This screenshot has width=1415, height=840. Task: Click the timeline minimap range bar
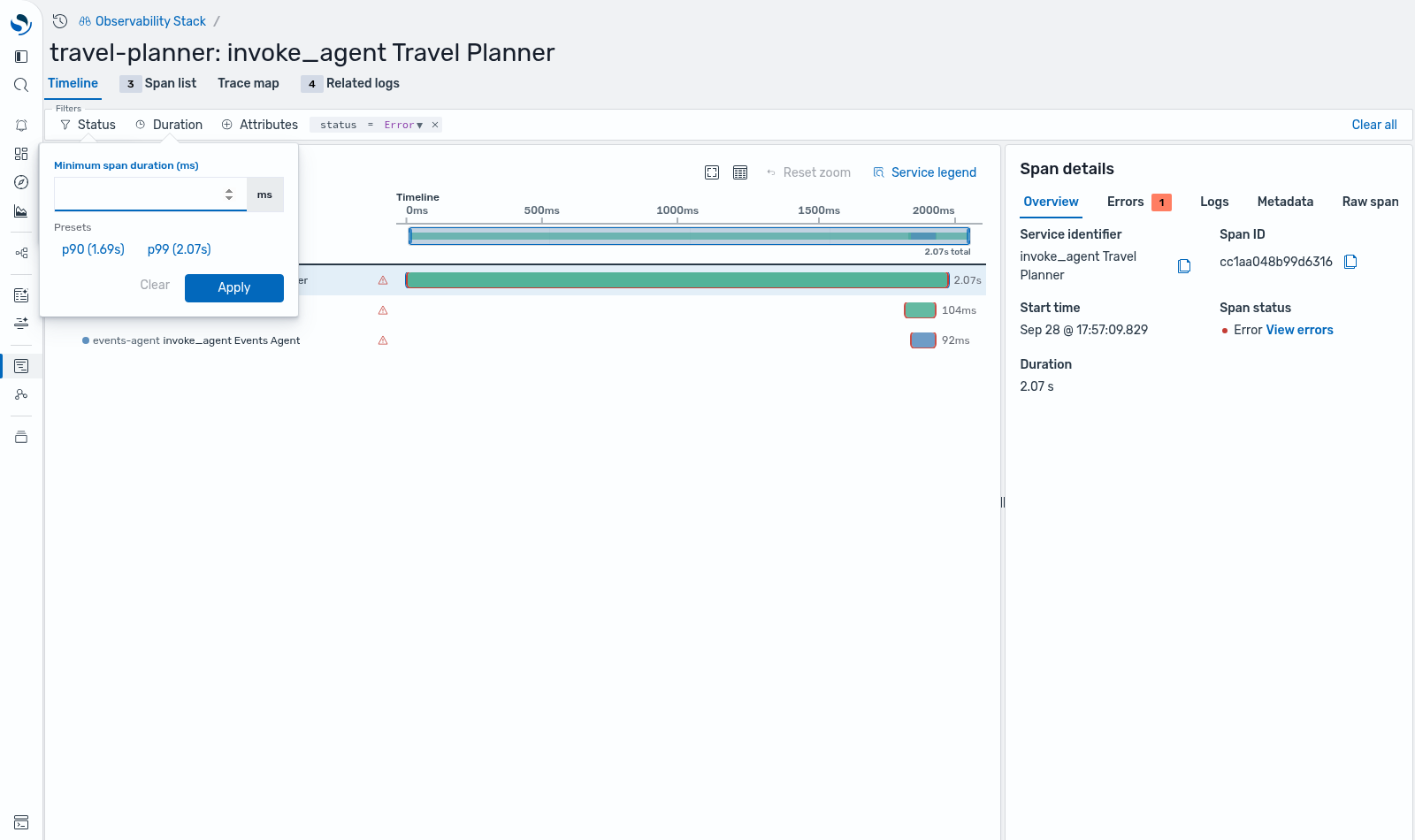tap(689, 236)
